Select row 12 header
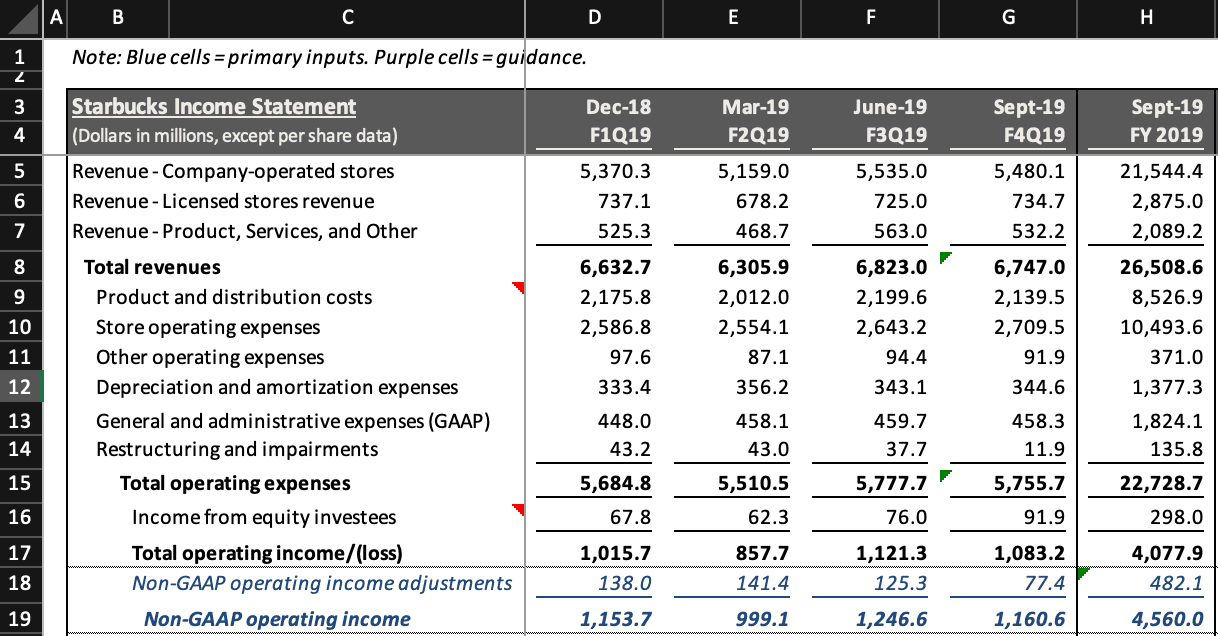The width and height of the screenshot is (1218, 636). pos(18,389)
